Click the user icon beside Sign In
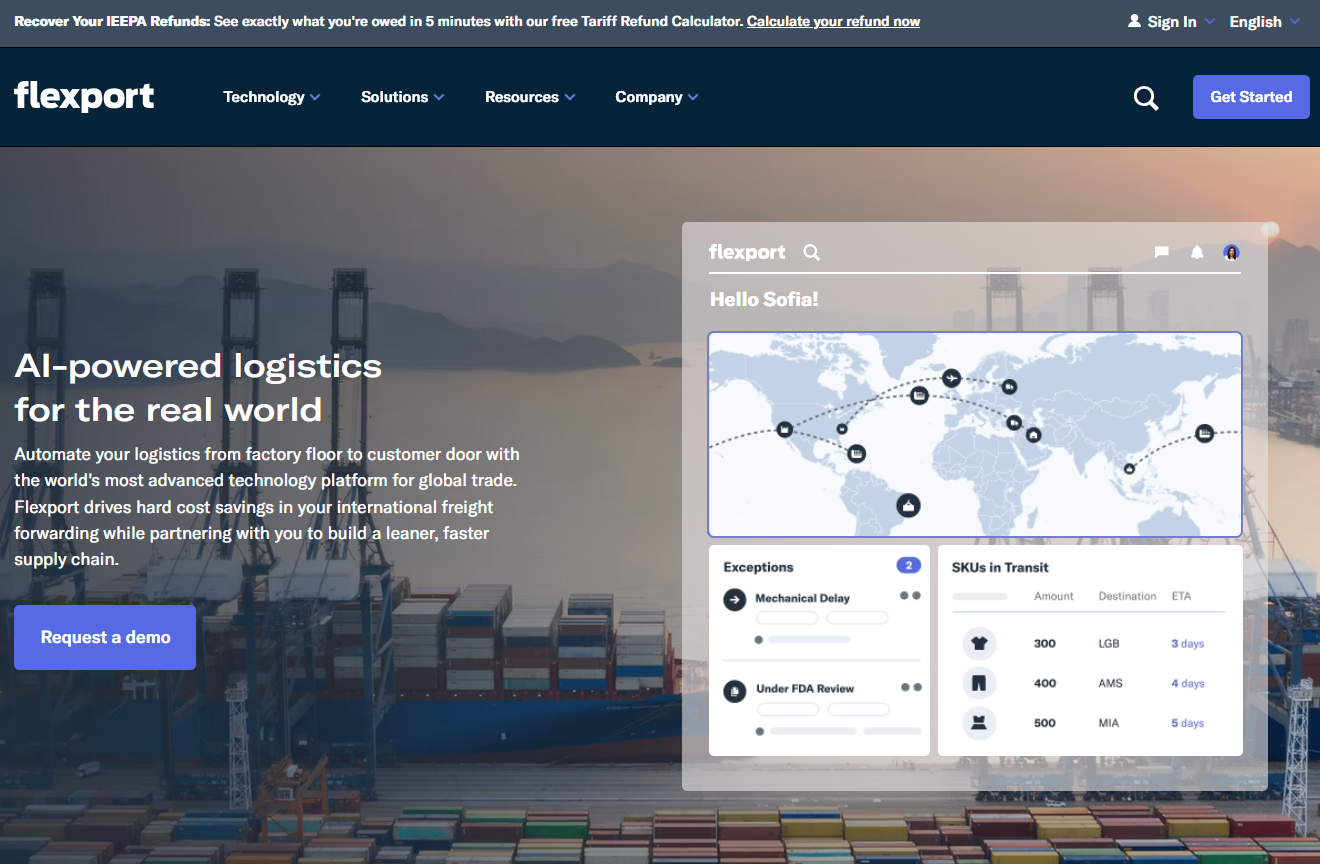1320x864 pixels. click(1134, 21)
